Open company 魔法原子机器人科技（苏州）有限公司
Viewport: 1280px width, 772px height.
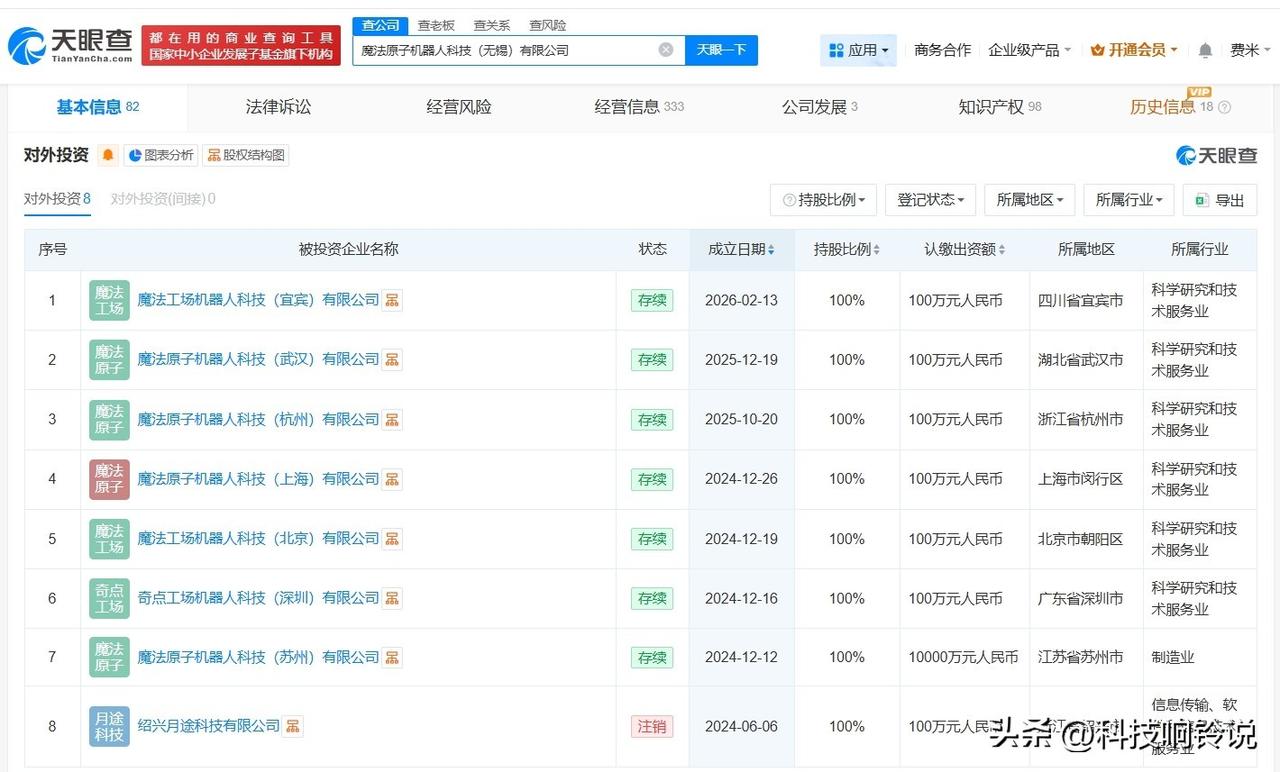pyautogui.click(x=258, y=657)
